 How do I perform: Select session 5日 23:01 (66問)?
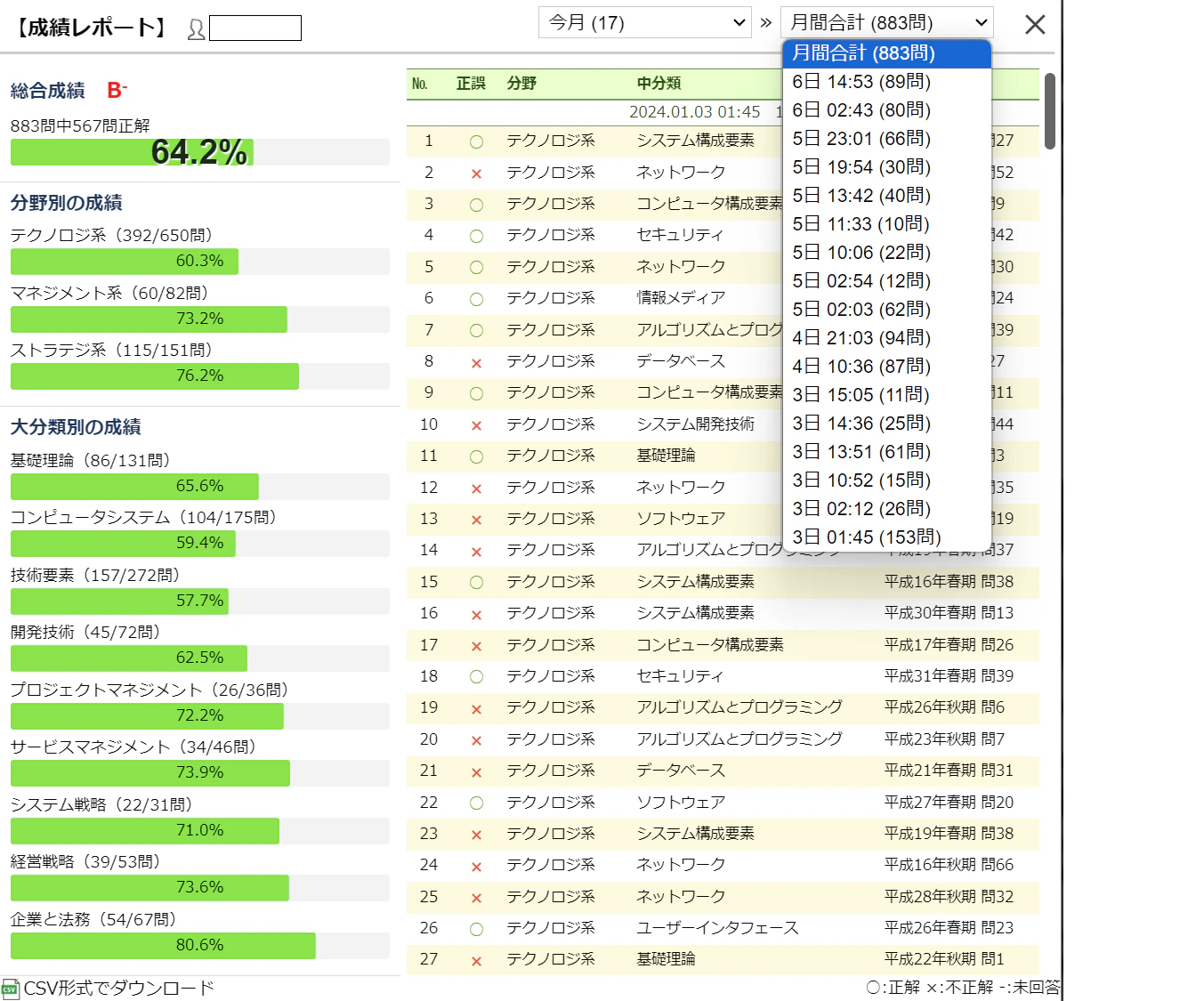pos(887,139)
